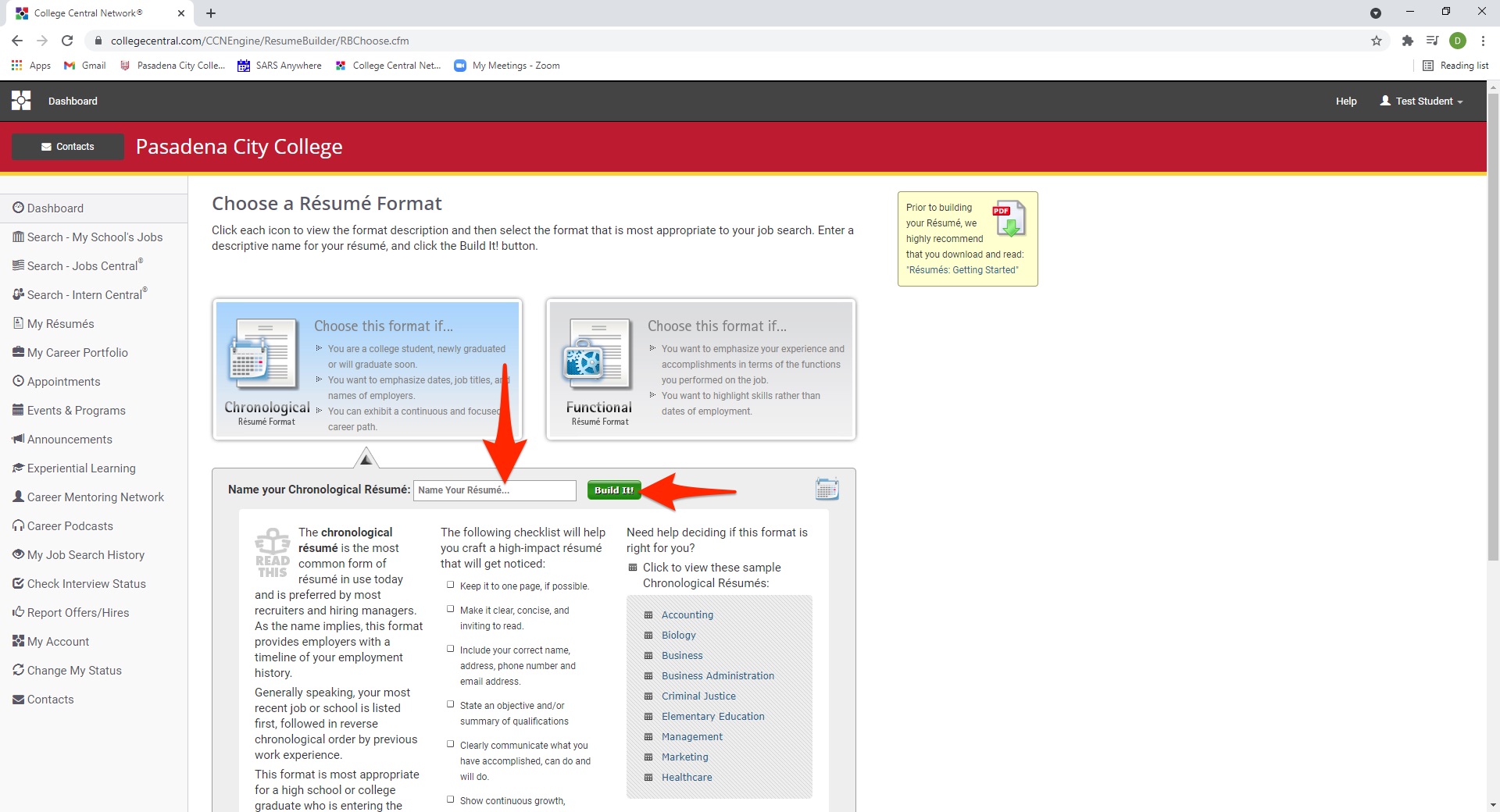Tick 'Make it clear, concise' checkbox

pyautogui.click(x=450, y=609)
